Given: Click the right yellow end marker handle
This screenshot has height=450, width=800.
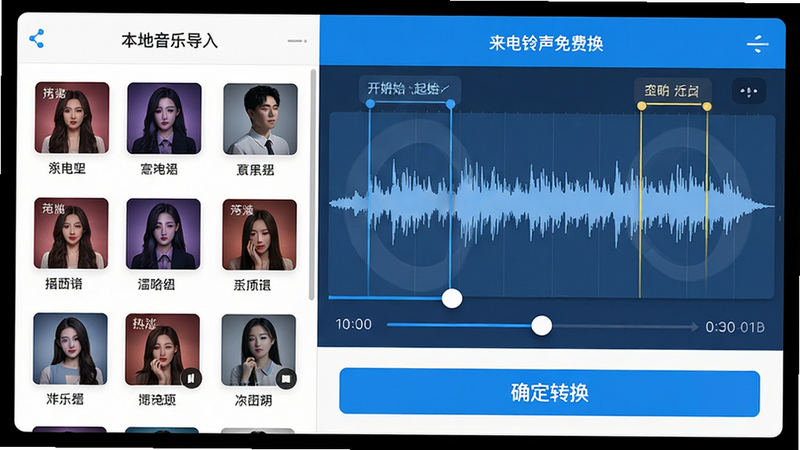Looking at the screenshot, I should pos(707,106).
